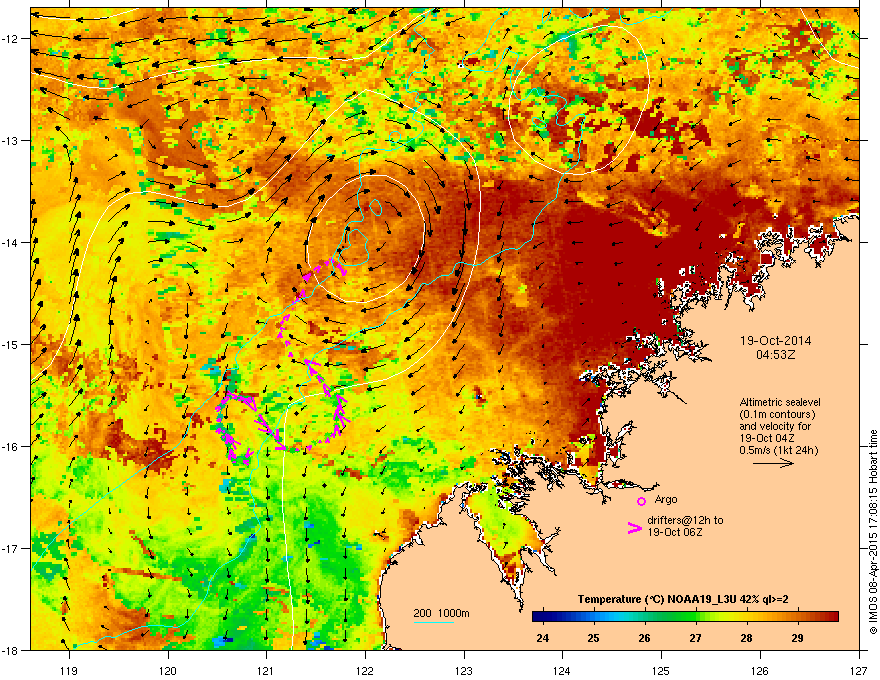Click the latitude axis label -17
The height and width of the screenshot is (680, 880).
pos(10,548)
